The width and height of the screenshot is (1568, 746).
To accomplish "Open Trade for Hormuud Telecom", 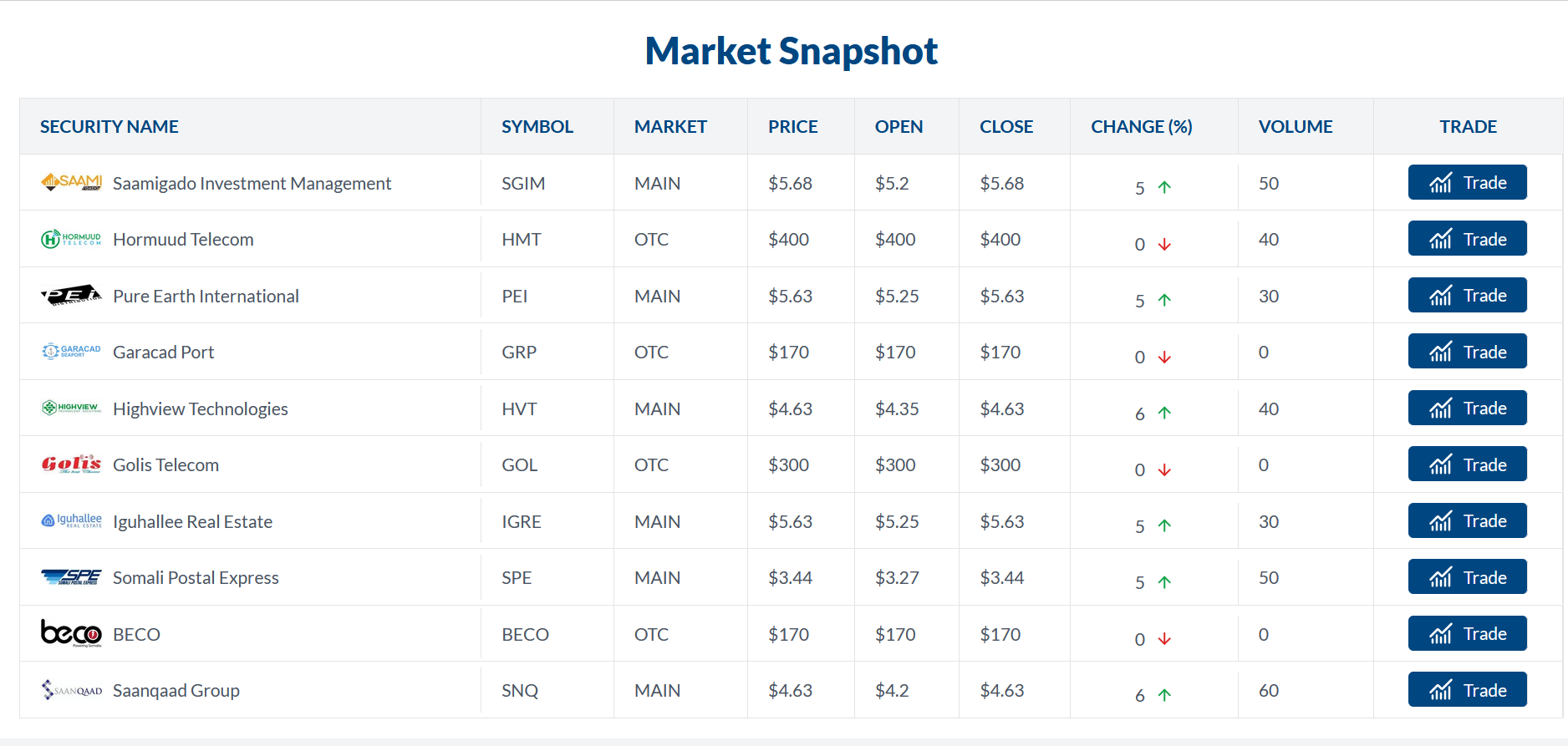I will [x=1467, y=239].
